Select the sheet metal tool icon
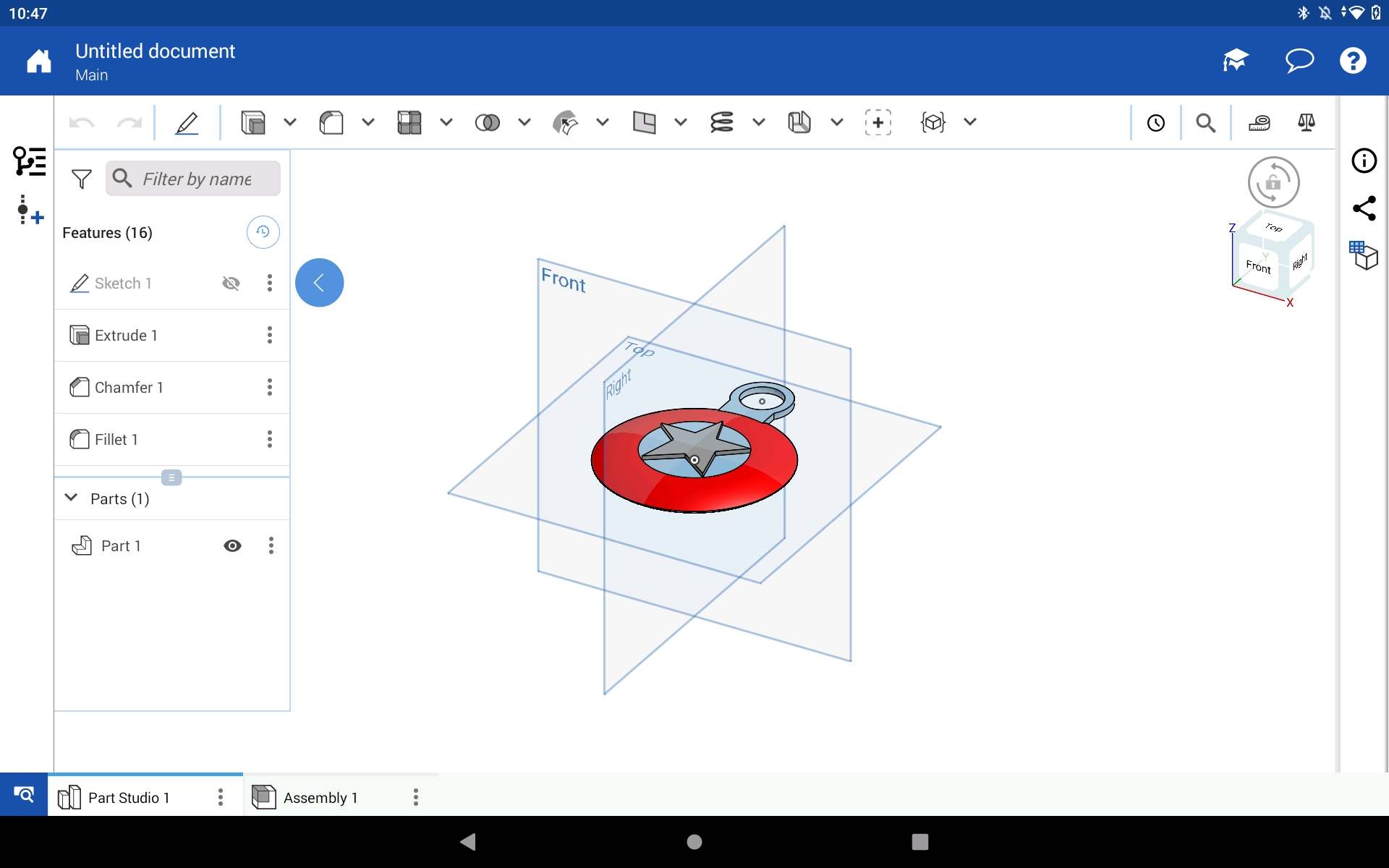Screen dimensions: 1389x868 click(799, 123)
